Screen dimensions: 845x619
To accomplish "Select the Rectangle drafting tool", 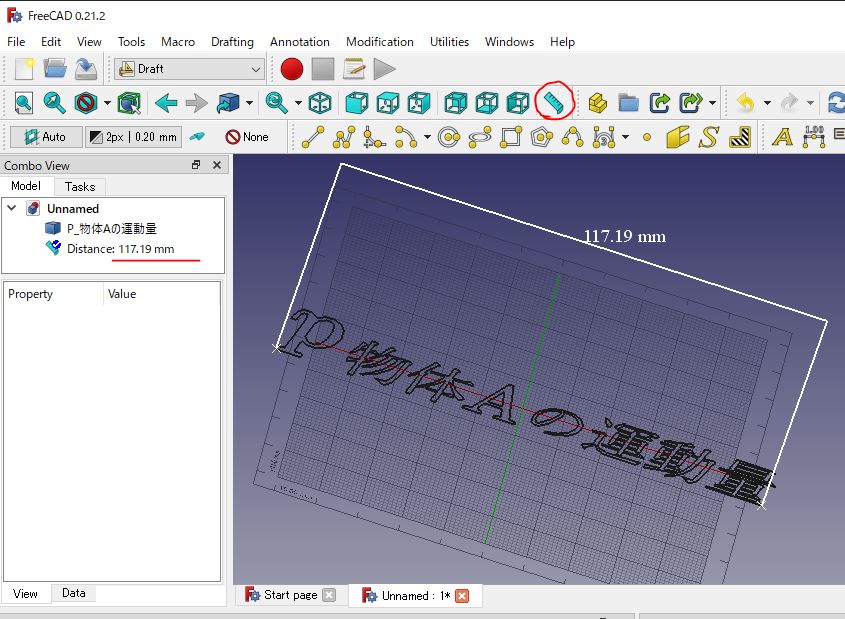I will coord(511,137).
